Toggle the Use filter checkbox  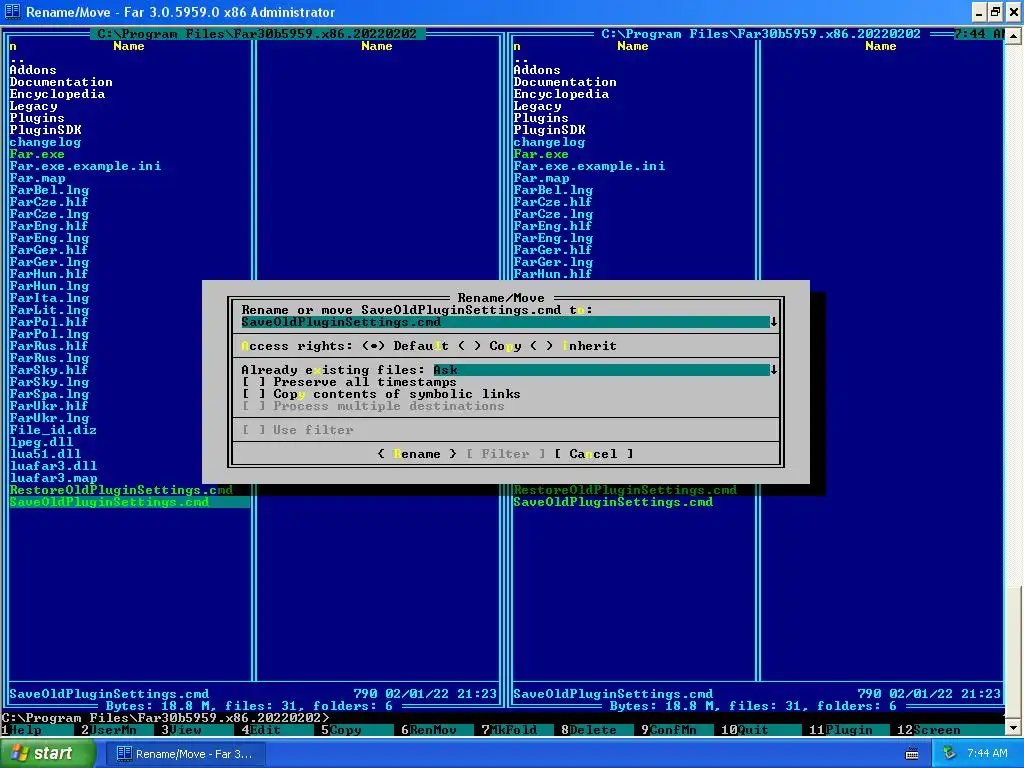coord(297,430)
